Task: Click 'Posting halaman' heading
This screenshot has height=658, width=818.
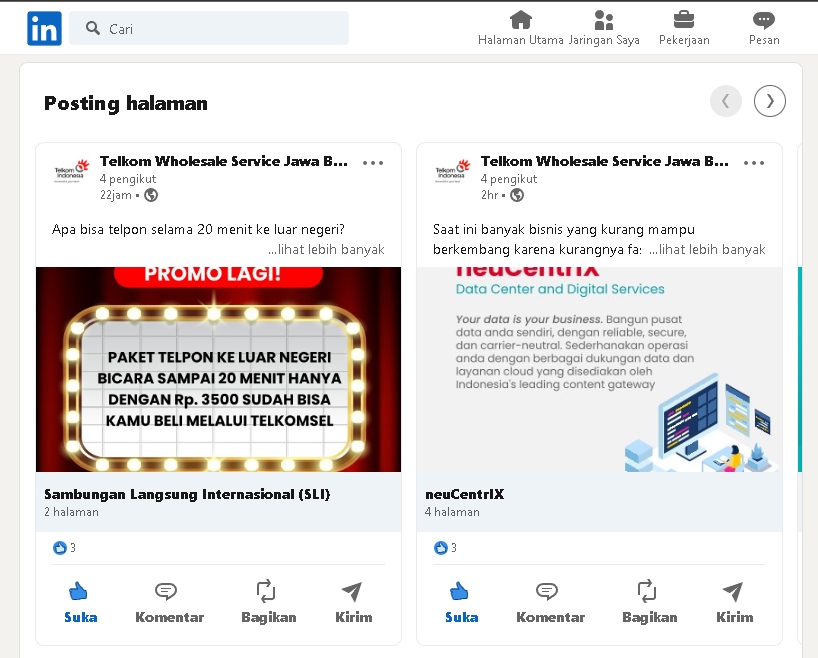Action: [x=126, y=103]
